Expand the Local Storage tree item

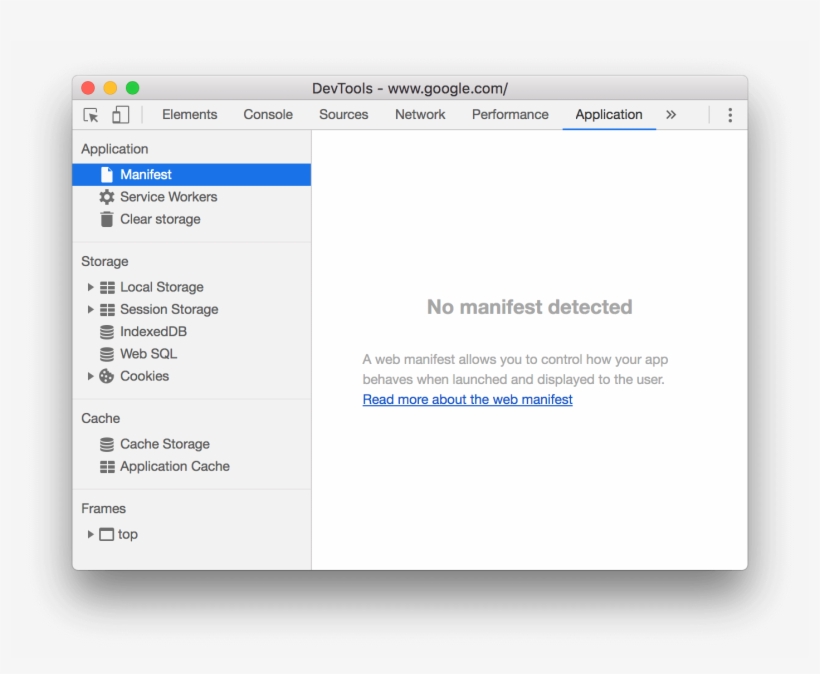click(x=90, y=286)
